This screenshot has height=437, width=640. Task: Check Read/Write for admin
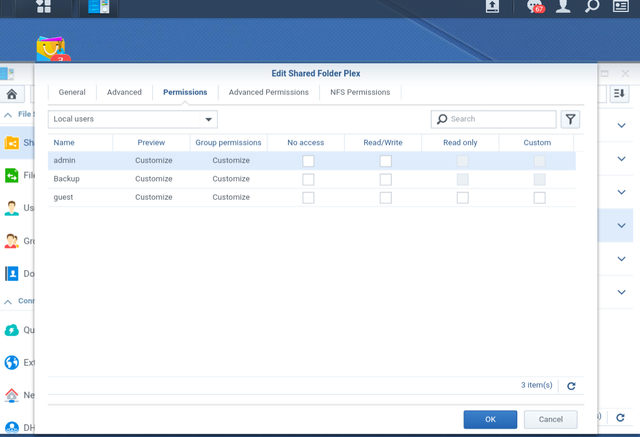click(385, 161)
